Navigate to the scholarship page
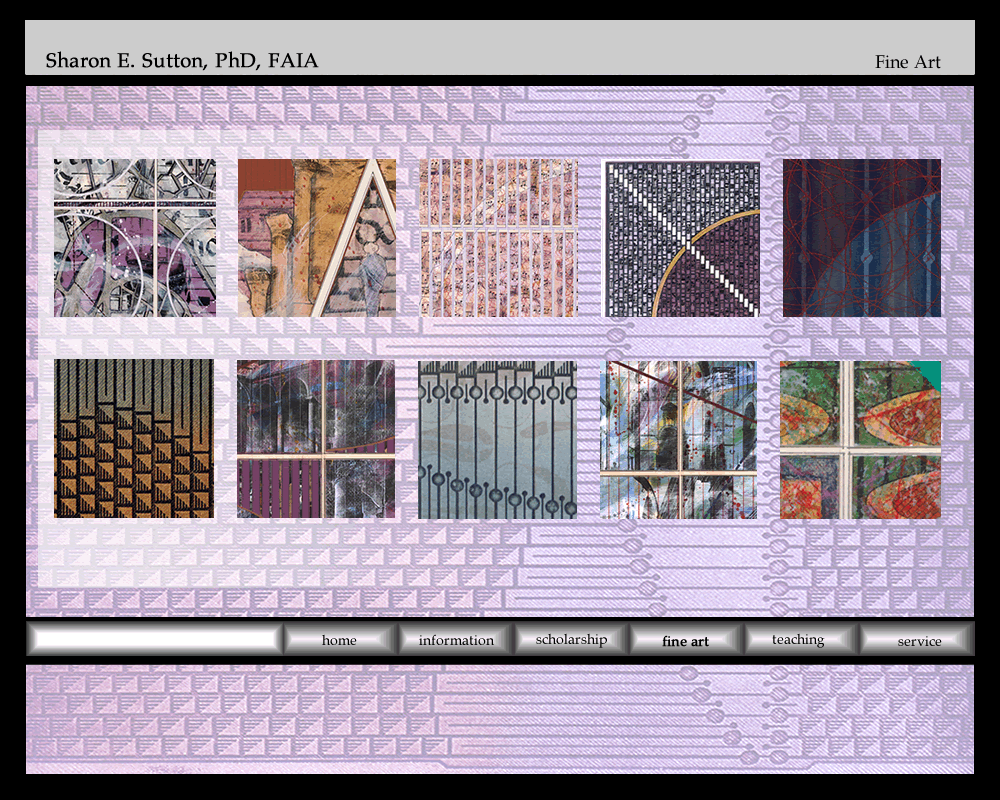 [571, 640]
